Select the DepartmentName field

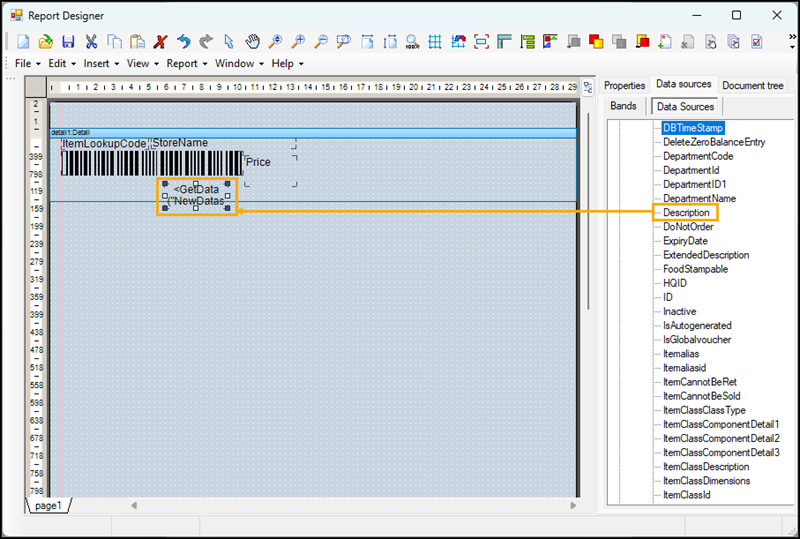pos(699,198)
